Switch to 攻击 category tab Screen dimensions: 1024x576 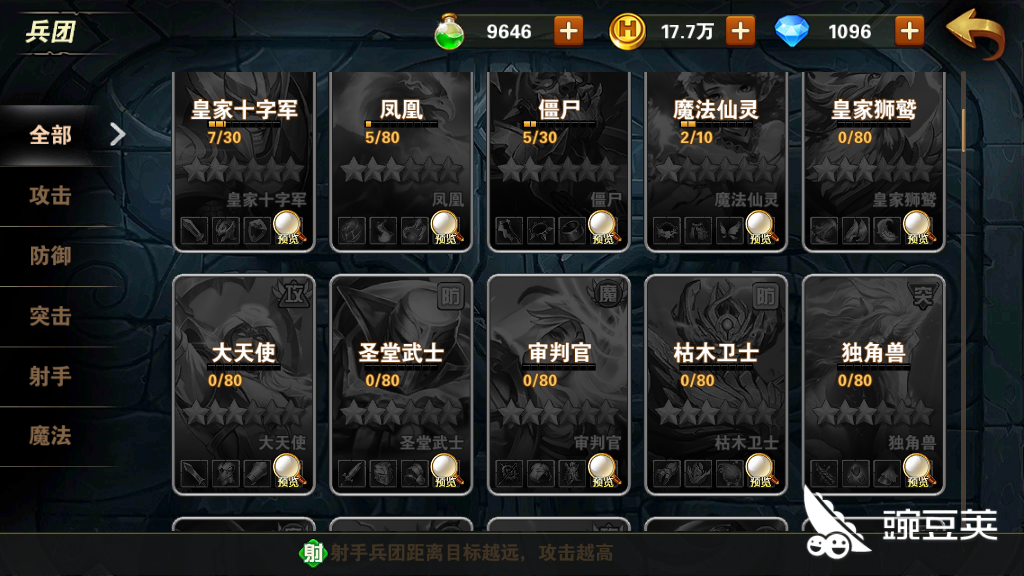point(50,196)
